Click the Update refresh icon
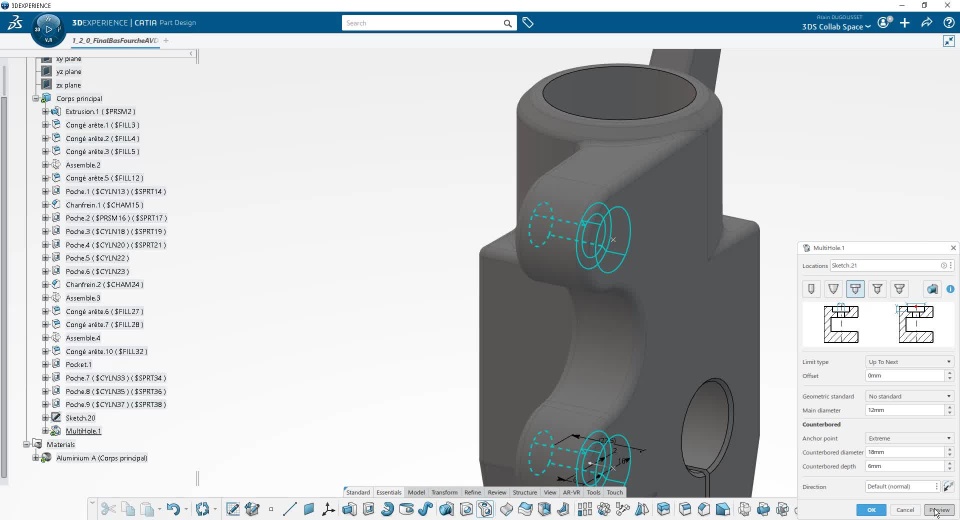 (x=203, y=509)
